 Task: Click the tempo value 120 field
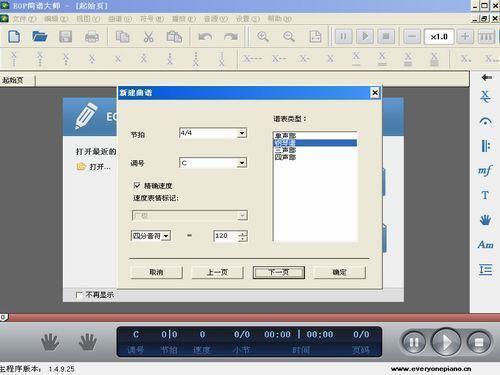(226, 236)
